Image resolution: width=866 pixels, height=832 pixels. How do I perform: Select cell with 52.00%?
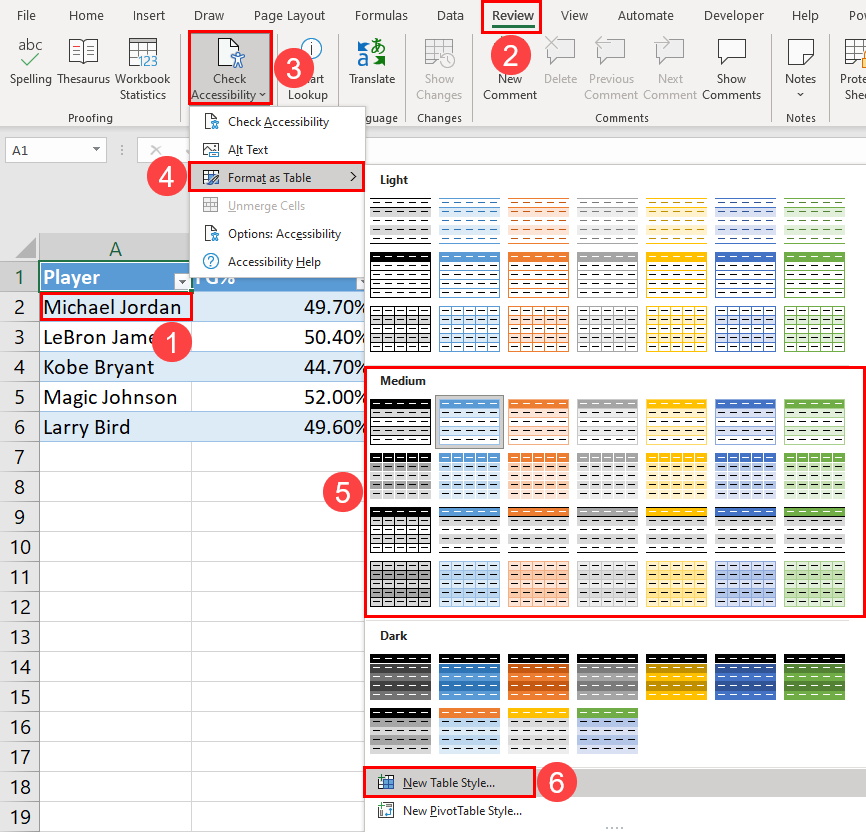pos(278,397)
